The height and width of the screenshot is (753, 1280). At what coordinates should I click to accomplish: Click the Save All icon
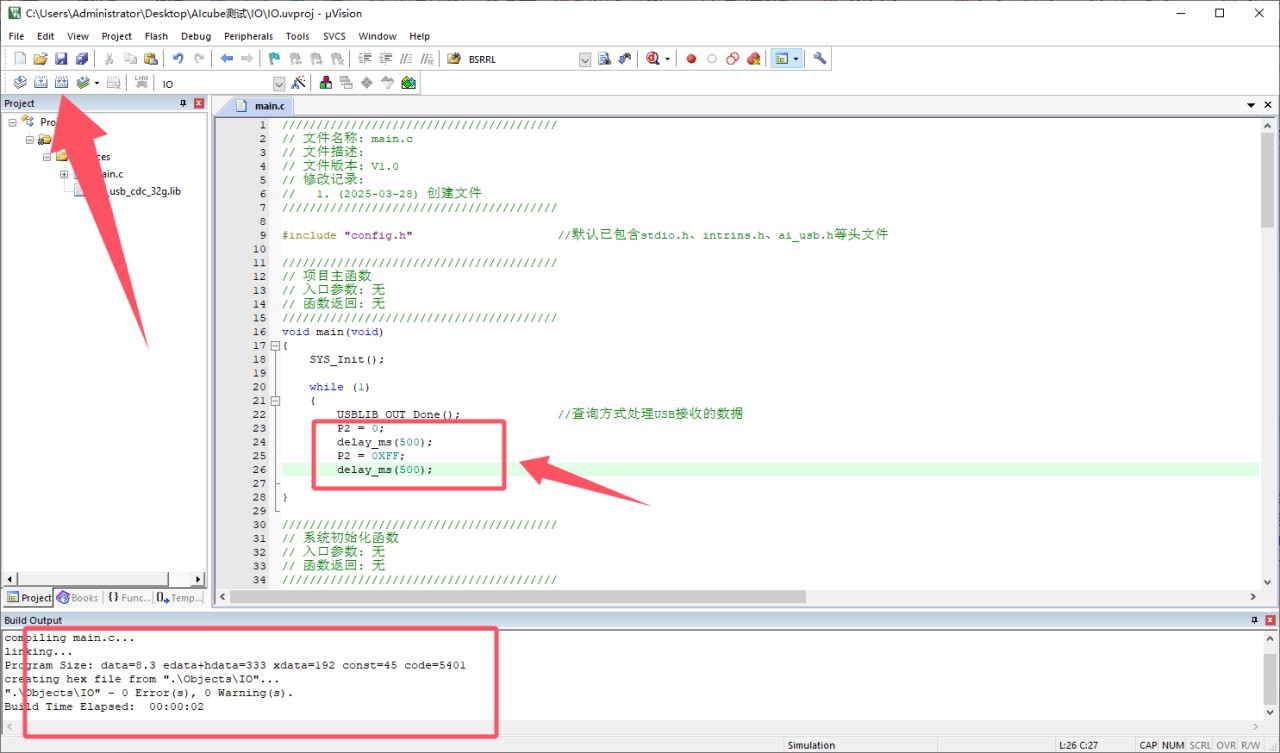82,59
